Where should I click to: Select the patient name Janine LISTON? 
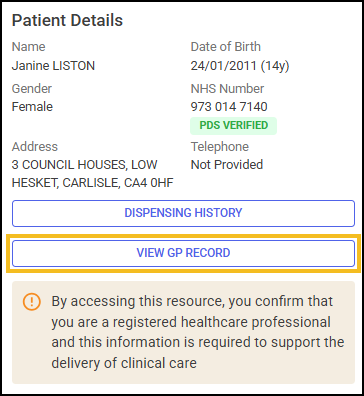pyautogui.click(x=53, y=66)
